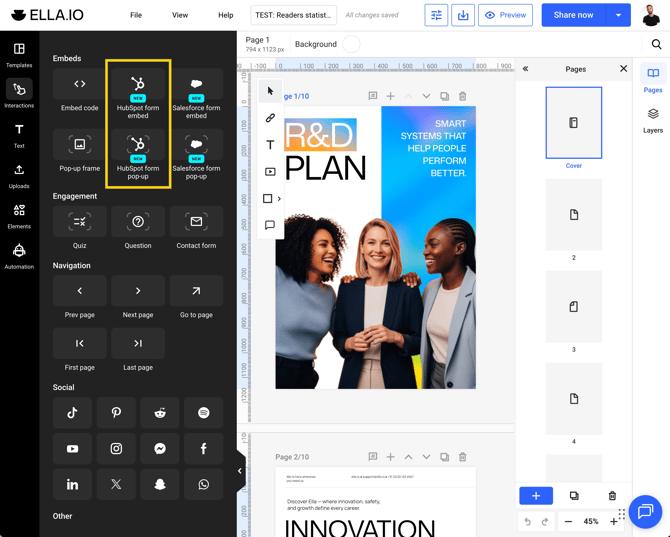
Task: Add the Spotify social icon
Action: coord(203,413)
